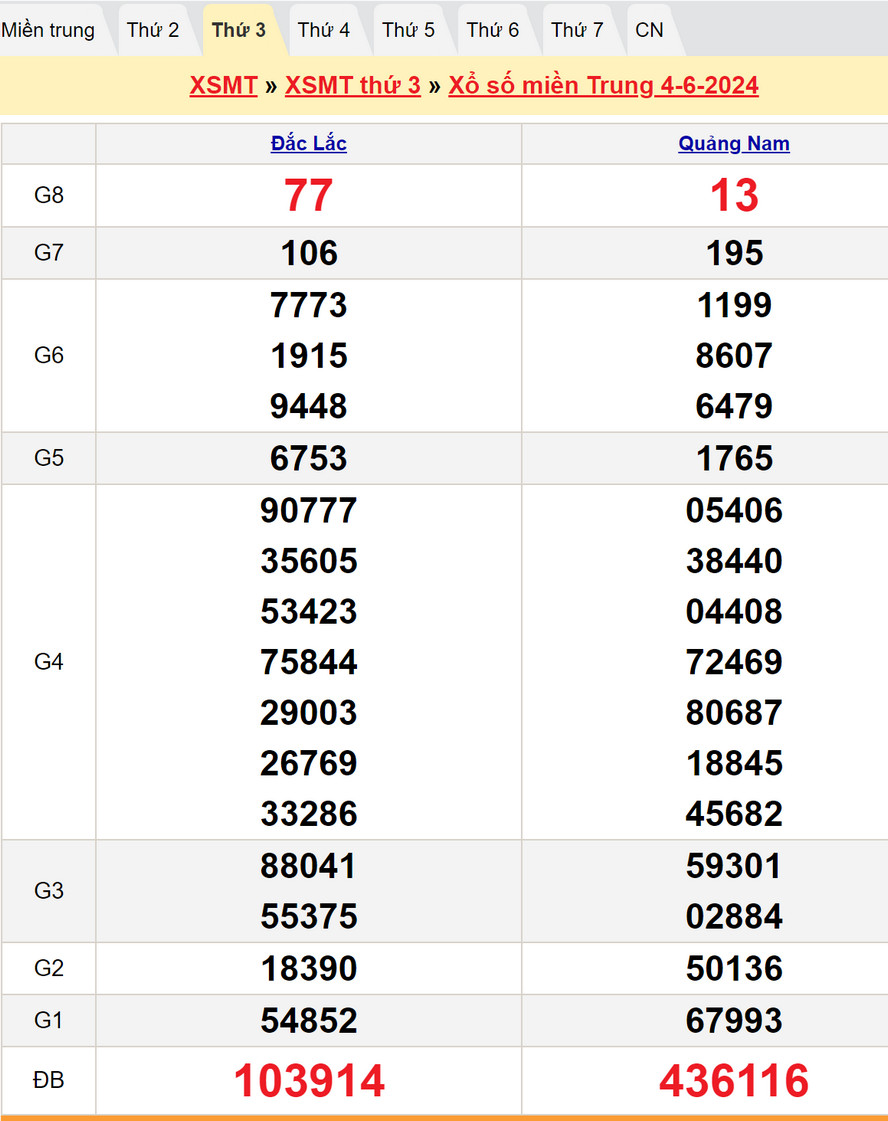Screen dimensions: 888x1121
Task: Select the Thứ 3 tab
Action: pyautogui.click(x=239, y=30)
